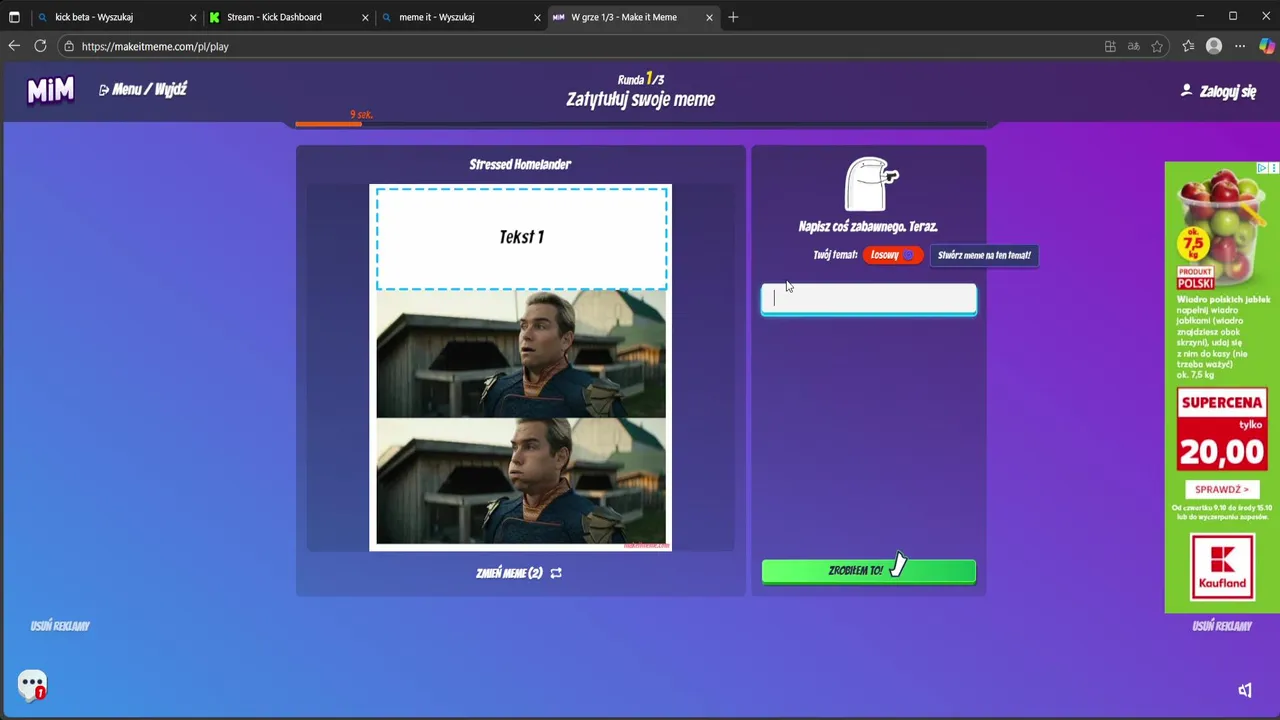1280x720 pixels.
Task: Open ad info triangle icon
Action: [1262, 168]
